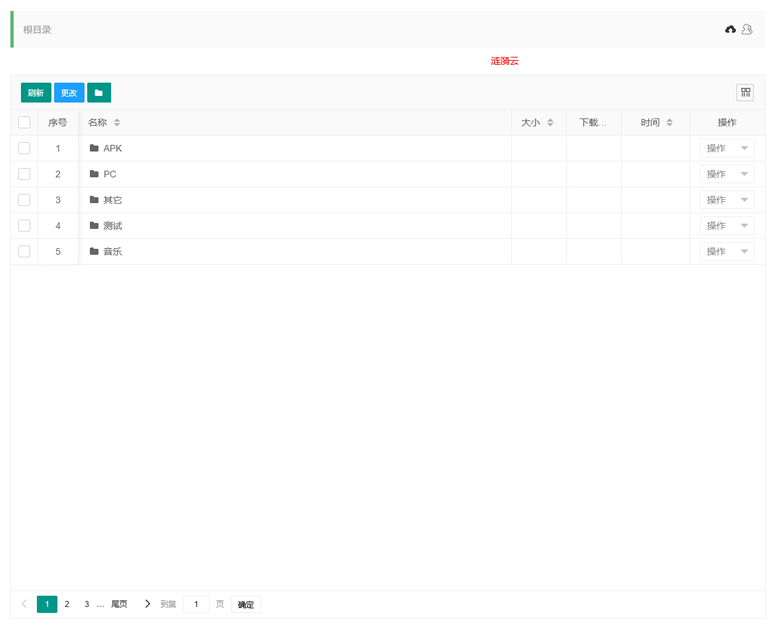Click the page number input field
The height and width of the screenshot is (627, 784).
click(x=196, y=604)
